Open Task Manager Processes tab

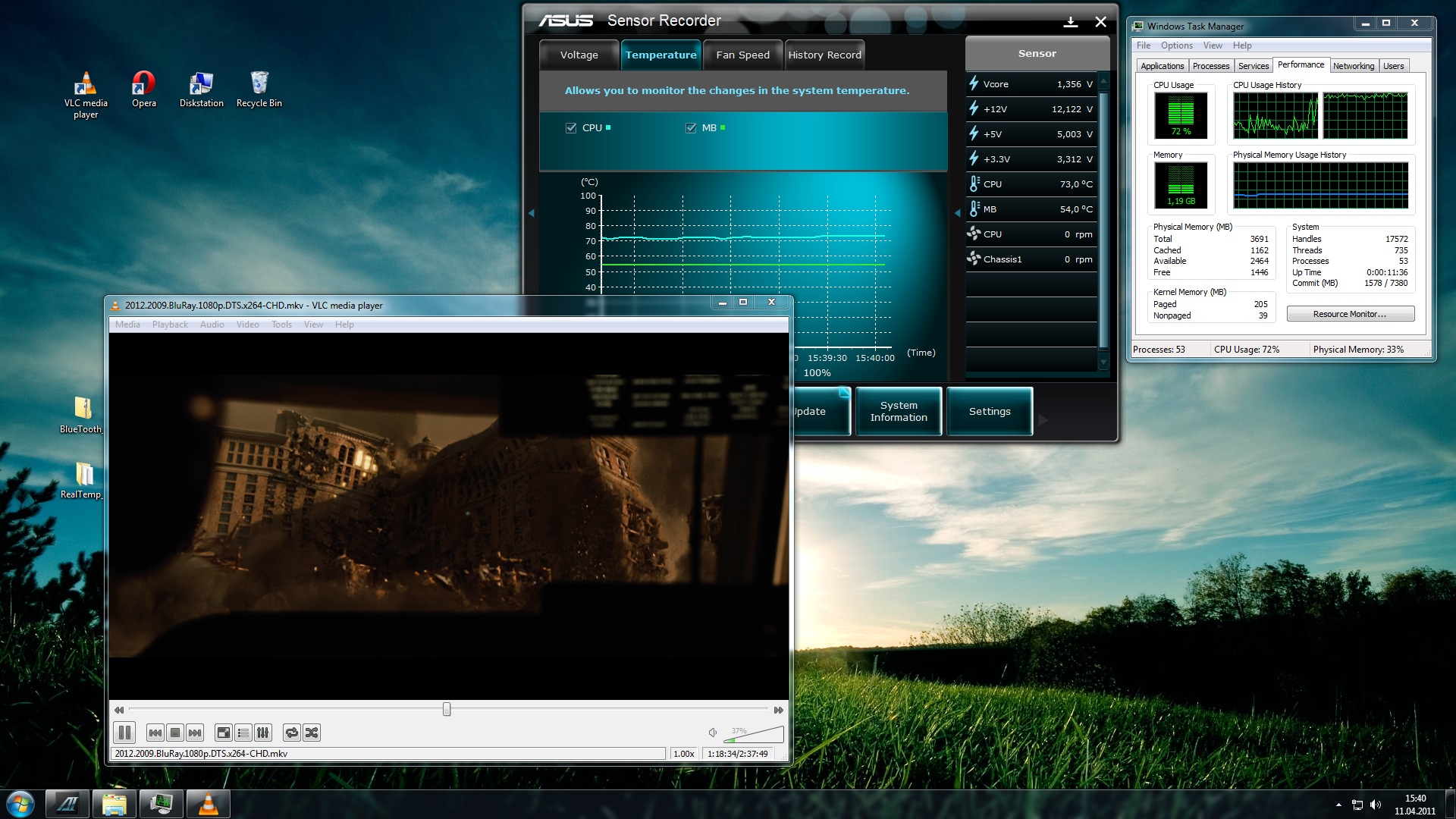click(1210, 66)
